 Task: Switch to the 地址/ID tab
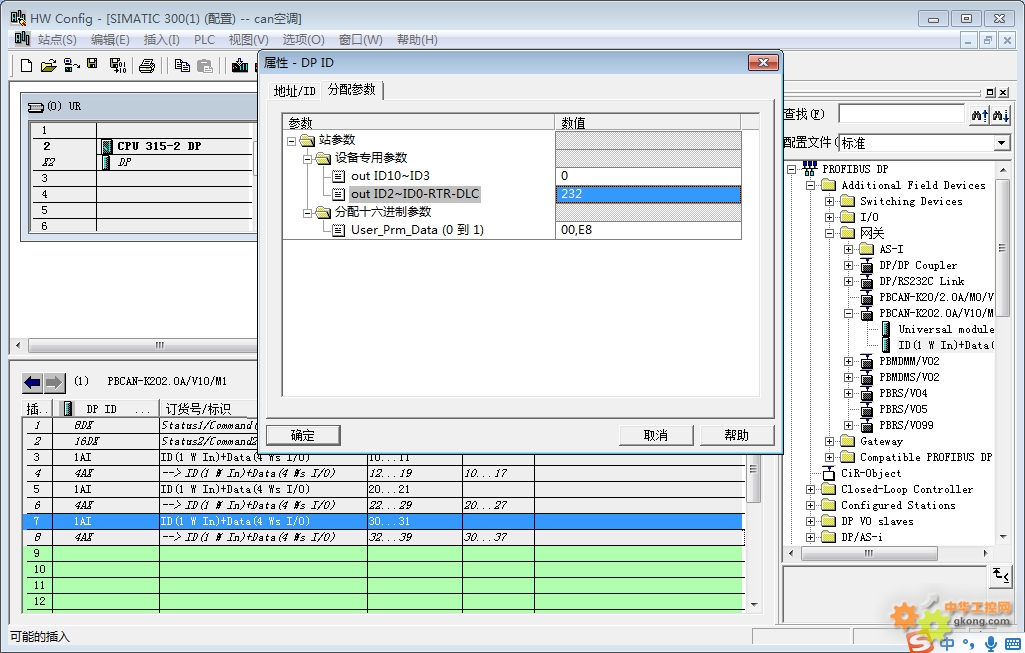[x=295, y=91]
